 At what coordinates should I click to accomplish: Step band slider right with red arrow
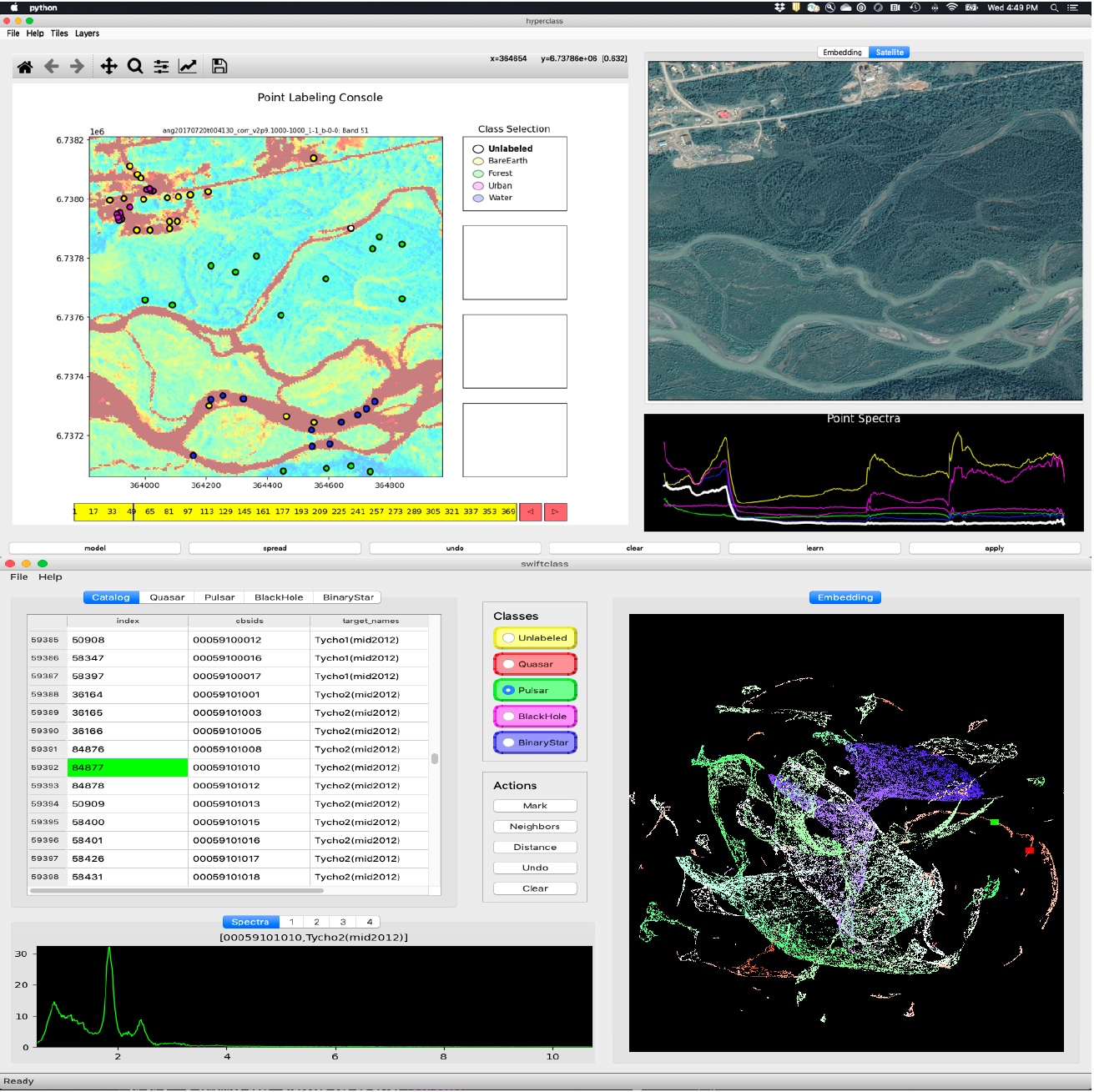tap(556, 512)
